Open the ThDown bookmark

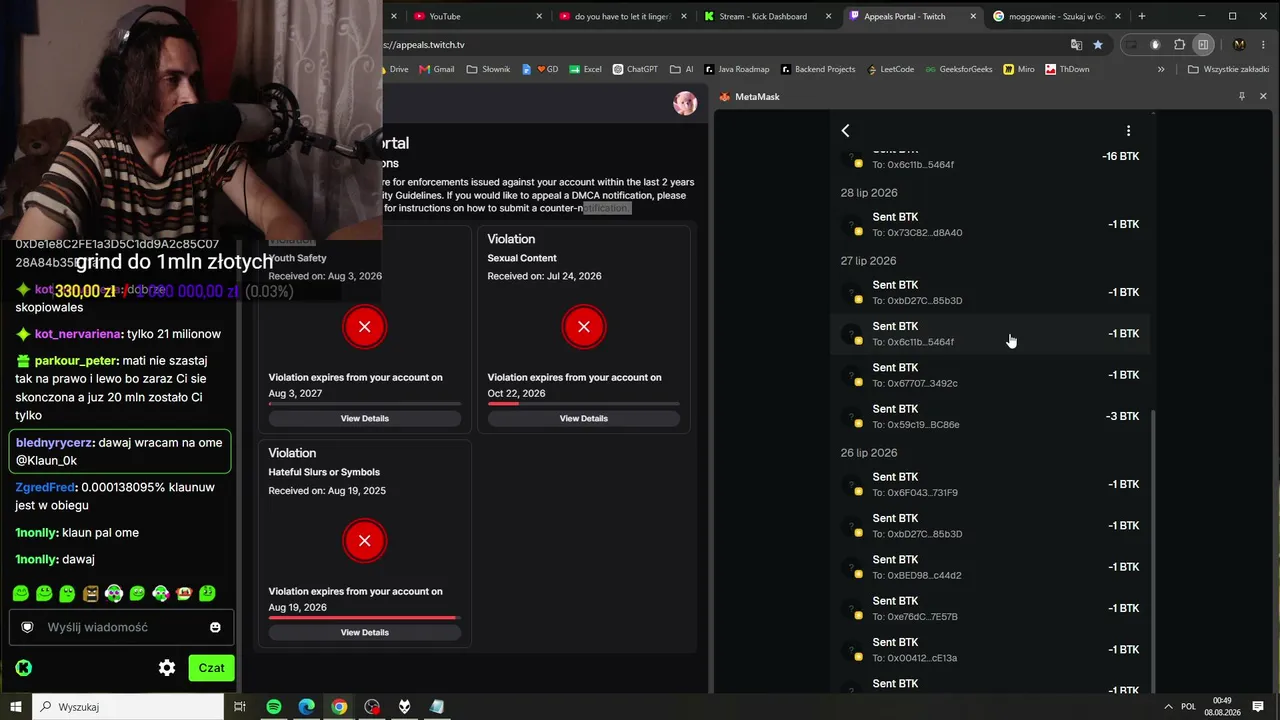click(x=1067, y=70)
